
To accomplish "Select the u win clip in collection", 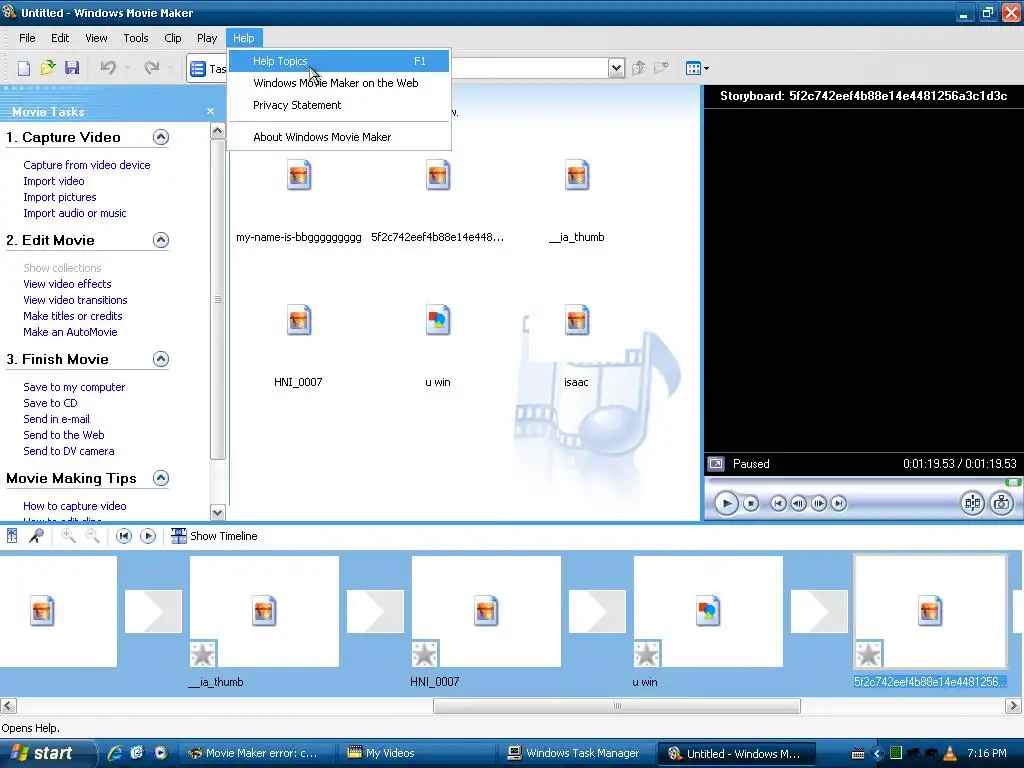I will (438, 345).
